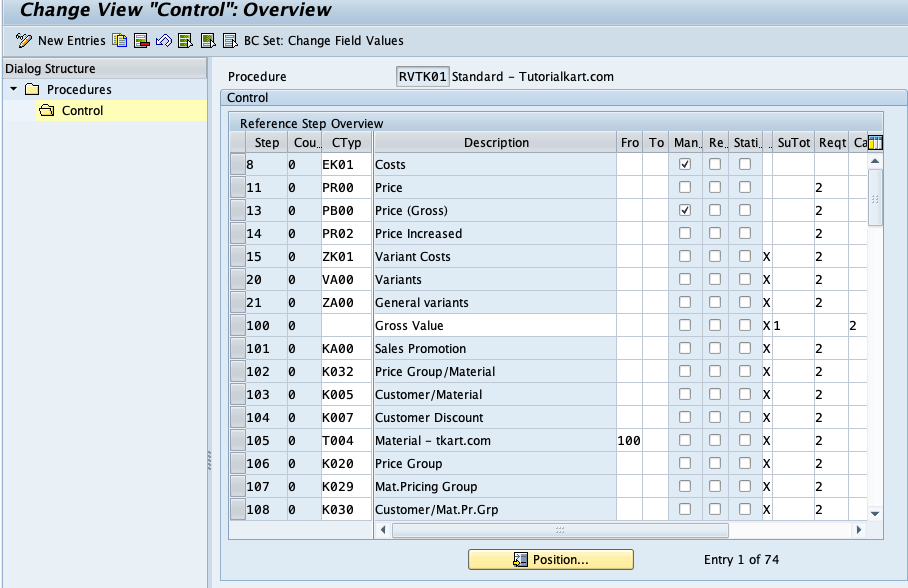Image resolution: width=908 pixels, height=588 pixels.
Task: Click the Change pencil icon on the toolbar
Action: coord(21,41)
